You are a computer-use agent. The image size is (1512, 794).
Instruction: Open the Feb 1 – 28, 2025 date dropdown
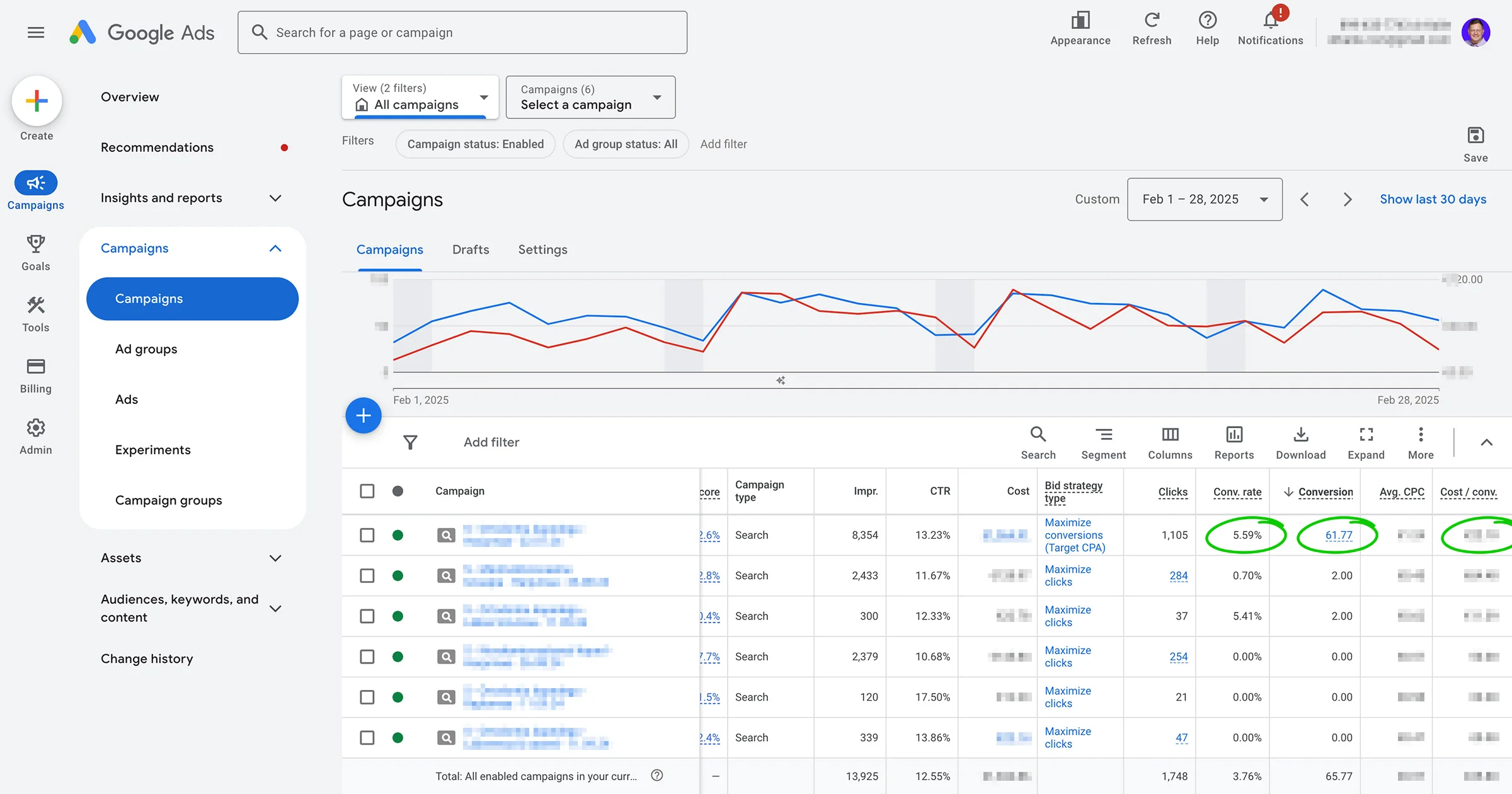1204,199
